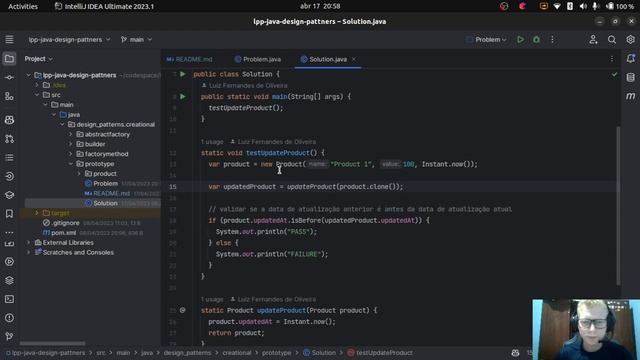Open the Database tool window
The width and height of the screenshot is (640, 360).
point(630,78)
